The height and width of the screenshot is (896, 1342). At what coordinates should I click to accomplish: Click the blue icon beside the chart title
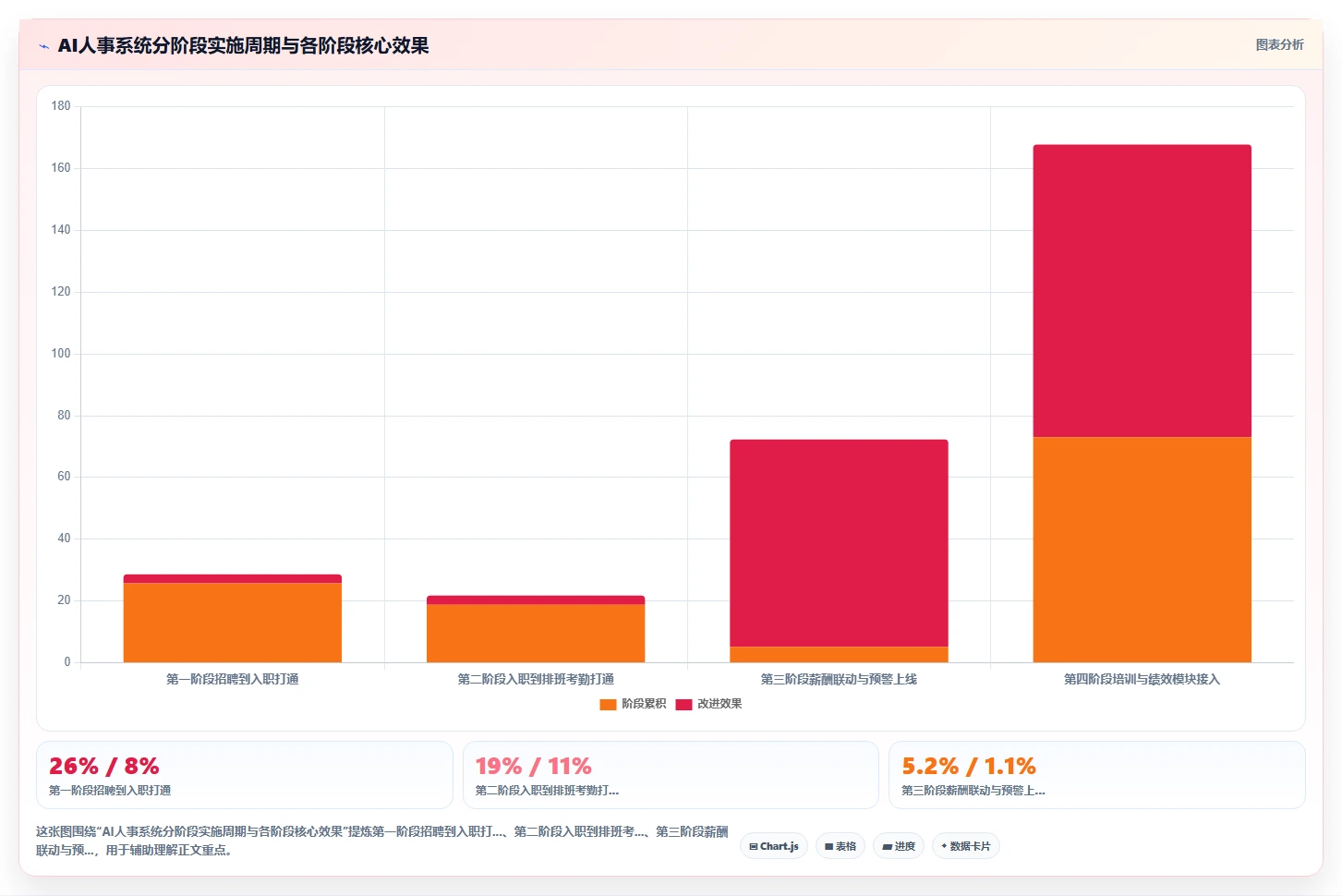(x=43, y=46)
